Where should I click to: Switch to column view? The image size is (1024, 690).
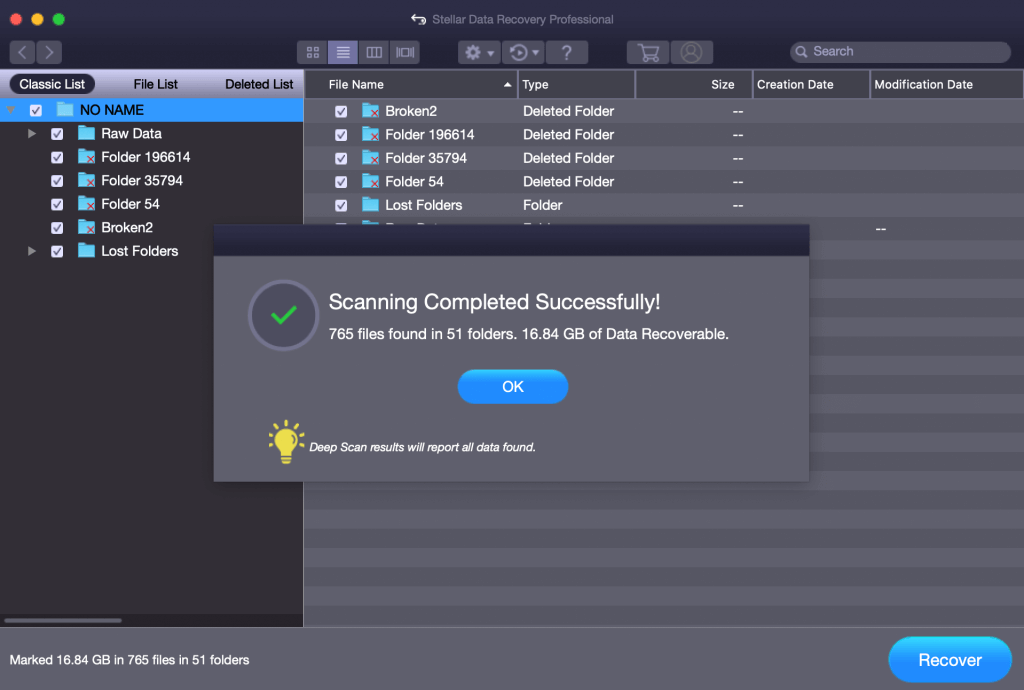point(374,52)
